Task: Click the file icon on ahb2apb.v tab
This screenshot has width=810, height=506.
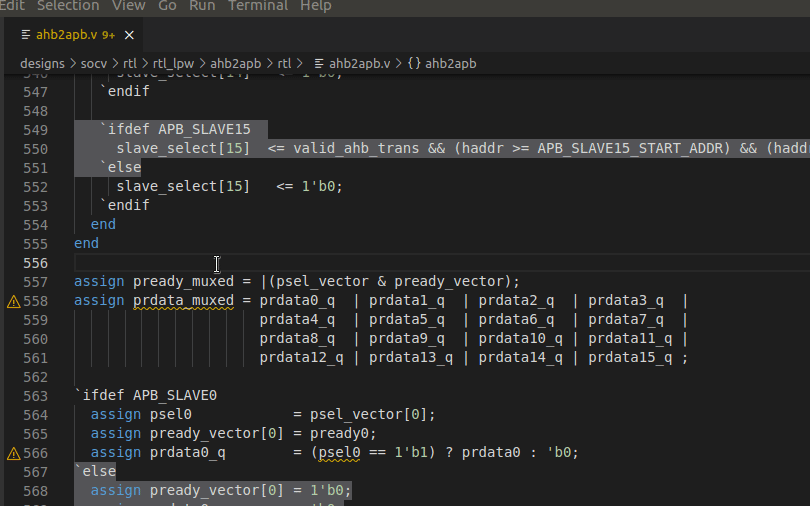Action: coord(26,34)
